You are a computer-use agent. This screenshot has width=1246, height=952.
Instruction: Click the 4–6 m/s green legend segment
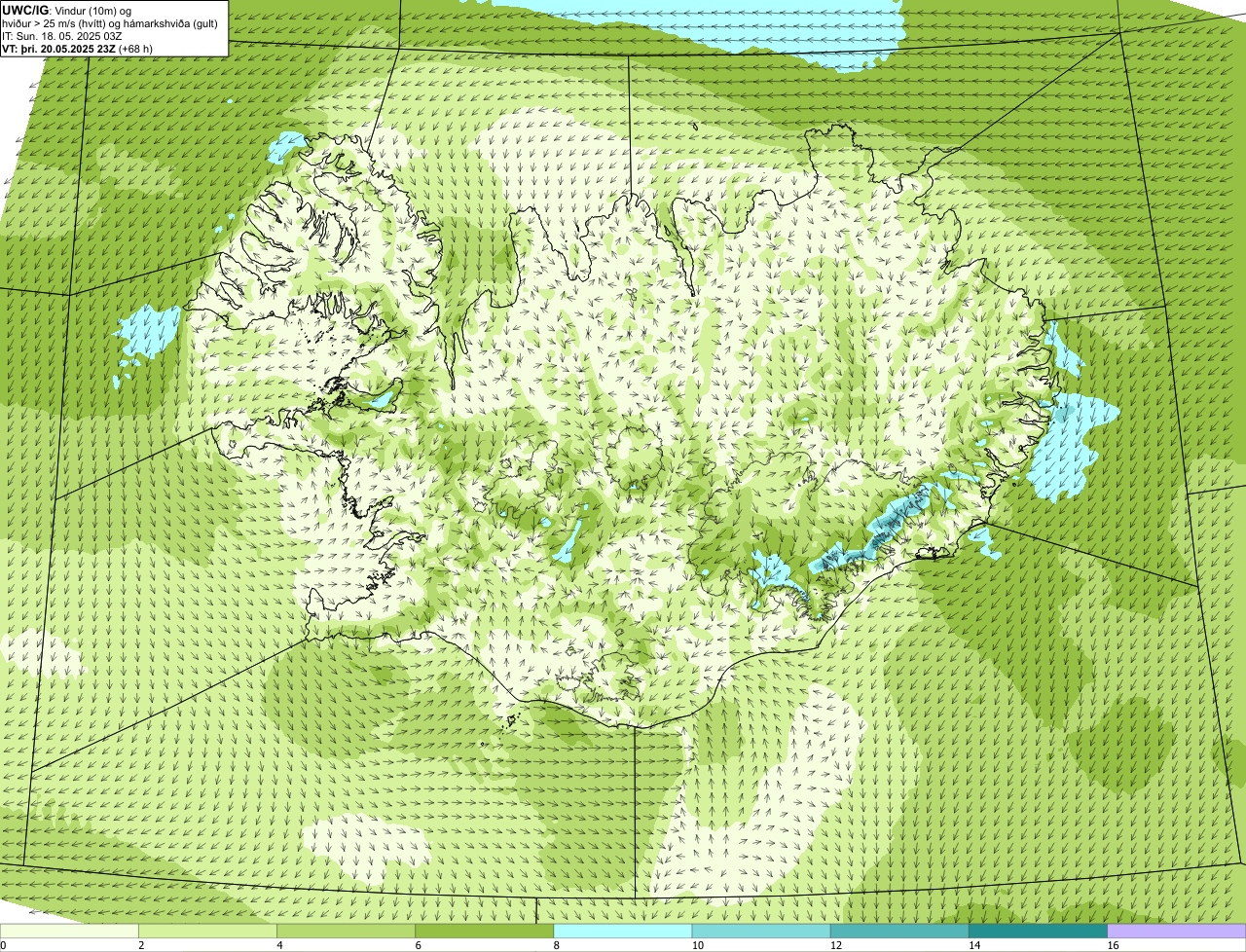point(346,932)
